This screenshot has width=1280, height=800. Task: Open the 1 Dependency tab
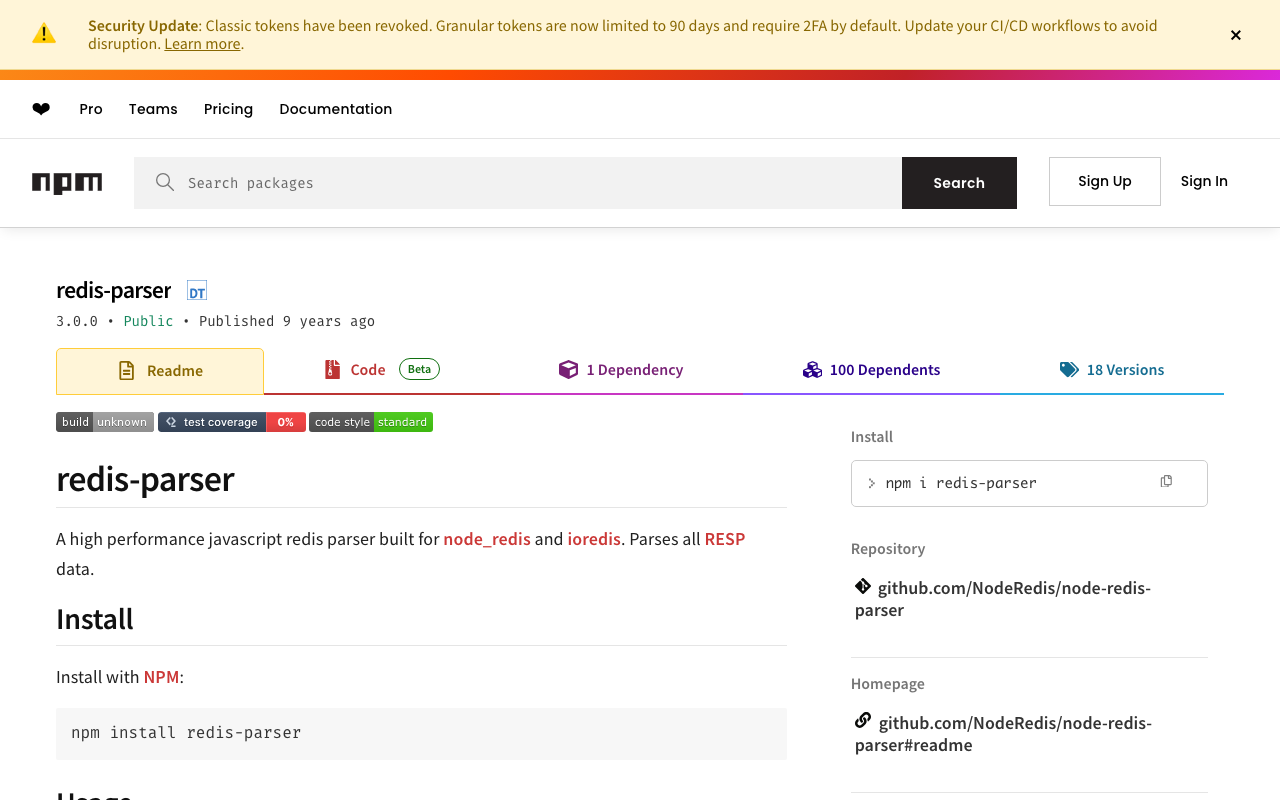pos(621,370)
